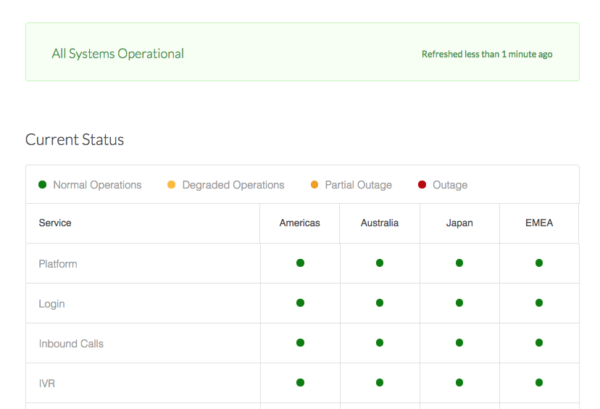Click the Login status dot for EMEA
This screenshot has height=409, width=600.
coord(539,303)
